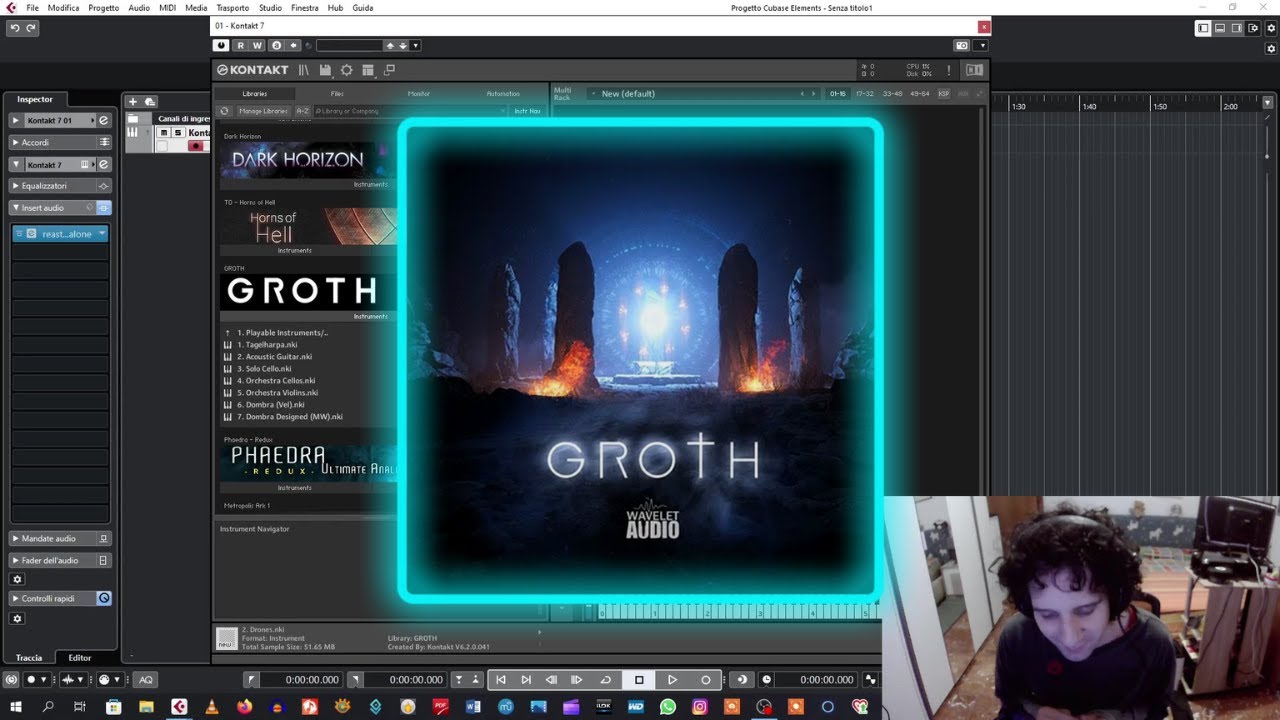Mute the Kontakt track
The height and width of the screenshot is (720, 1280).
165,132
